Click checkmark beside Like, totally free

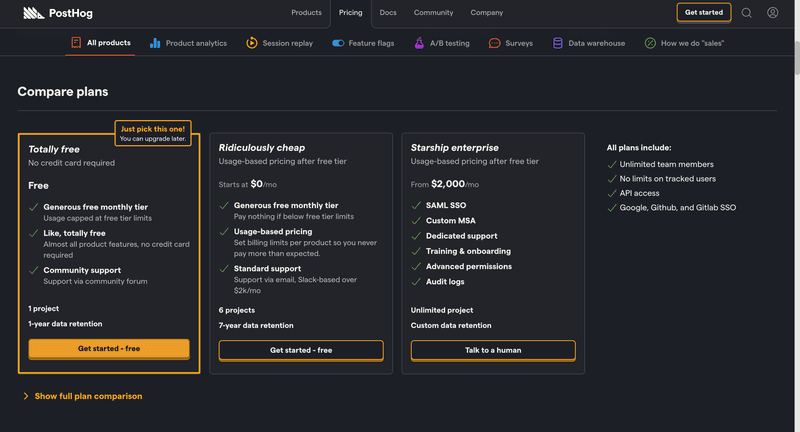[34, 233]
